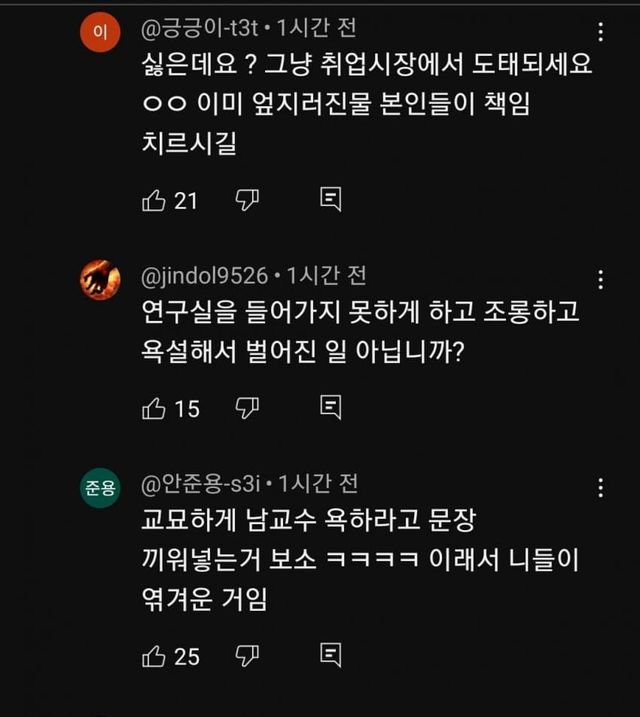Dislike the comment by @긍긍이-t3t

pos(246,200)
